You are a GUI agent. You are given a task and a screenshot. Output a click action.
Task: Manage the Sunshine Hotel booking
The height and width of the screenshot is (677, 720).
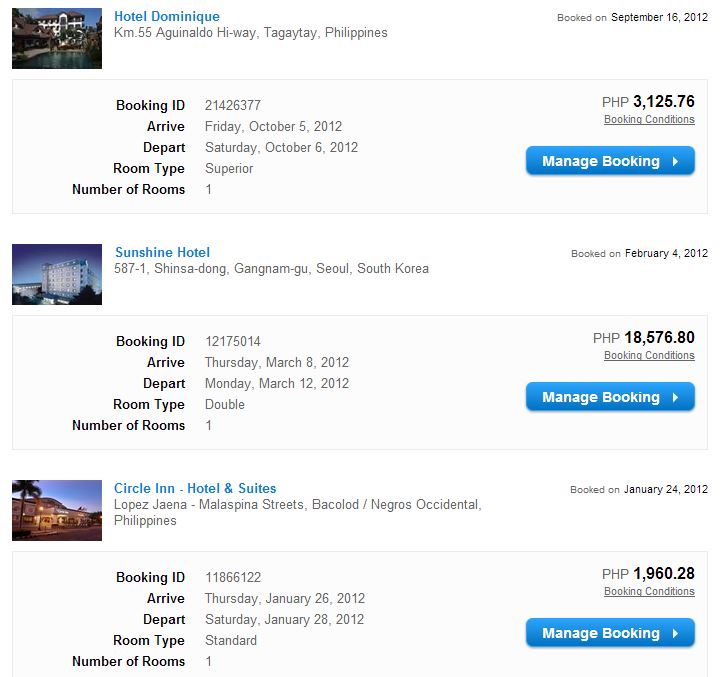click(x=601, y=397)
